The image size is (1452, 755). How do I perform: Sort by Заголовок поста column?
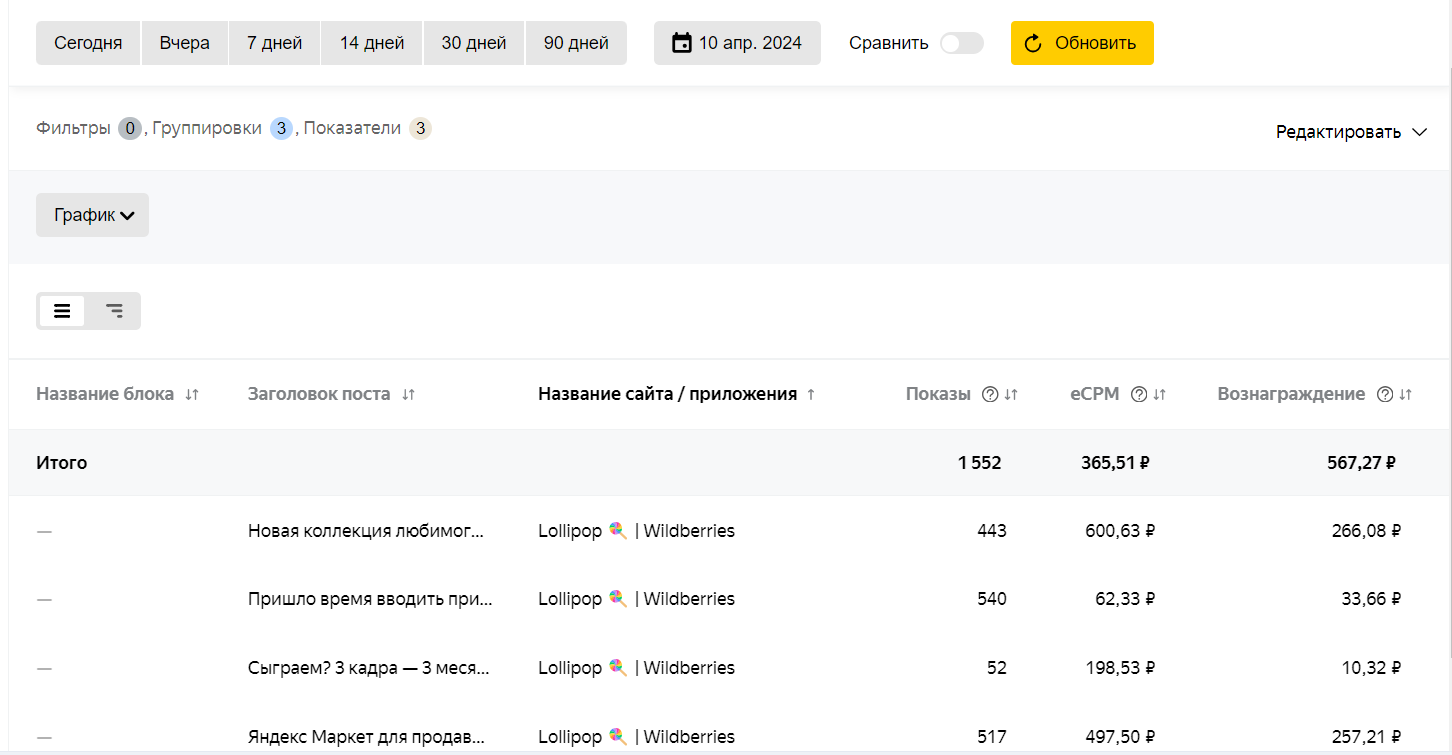click(408, 394)
